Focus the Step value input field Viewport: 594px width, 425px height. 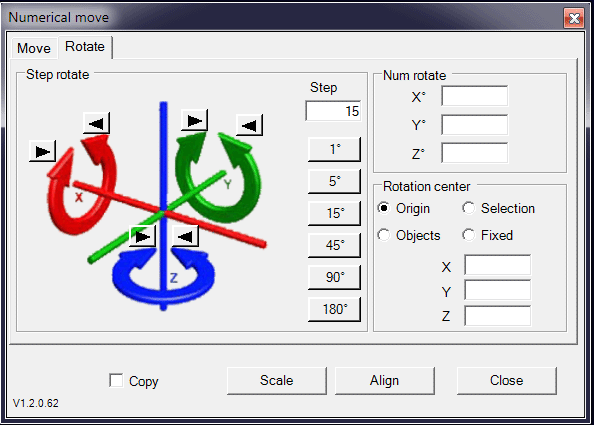pos(333,111)
